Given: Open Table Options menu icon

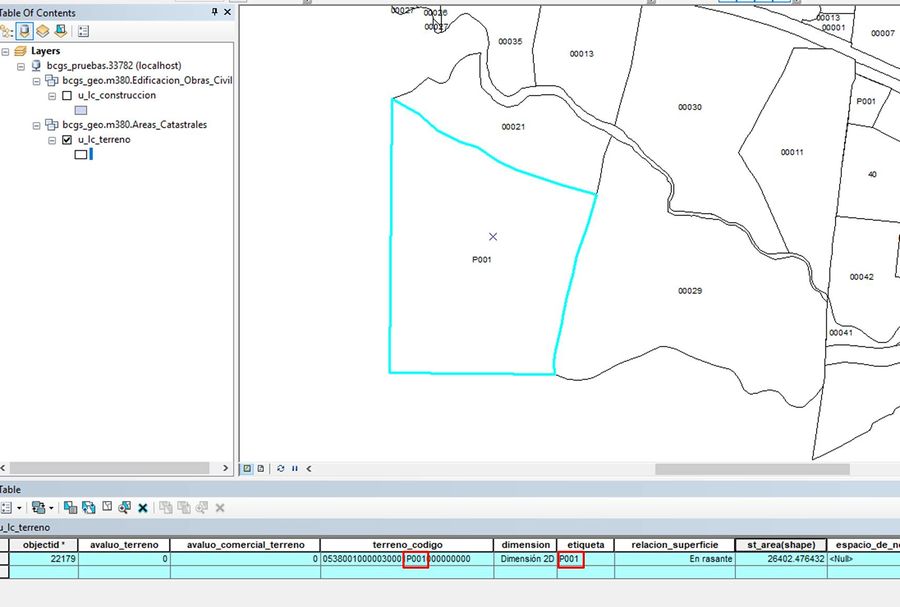Looking at the screenshot, I should 6,508.
